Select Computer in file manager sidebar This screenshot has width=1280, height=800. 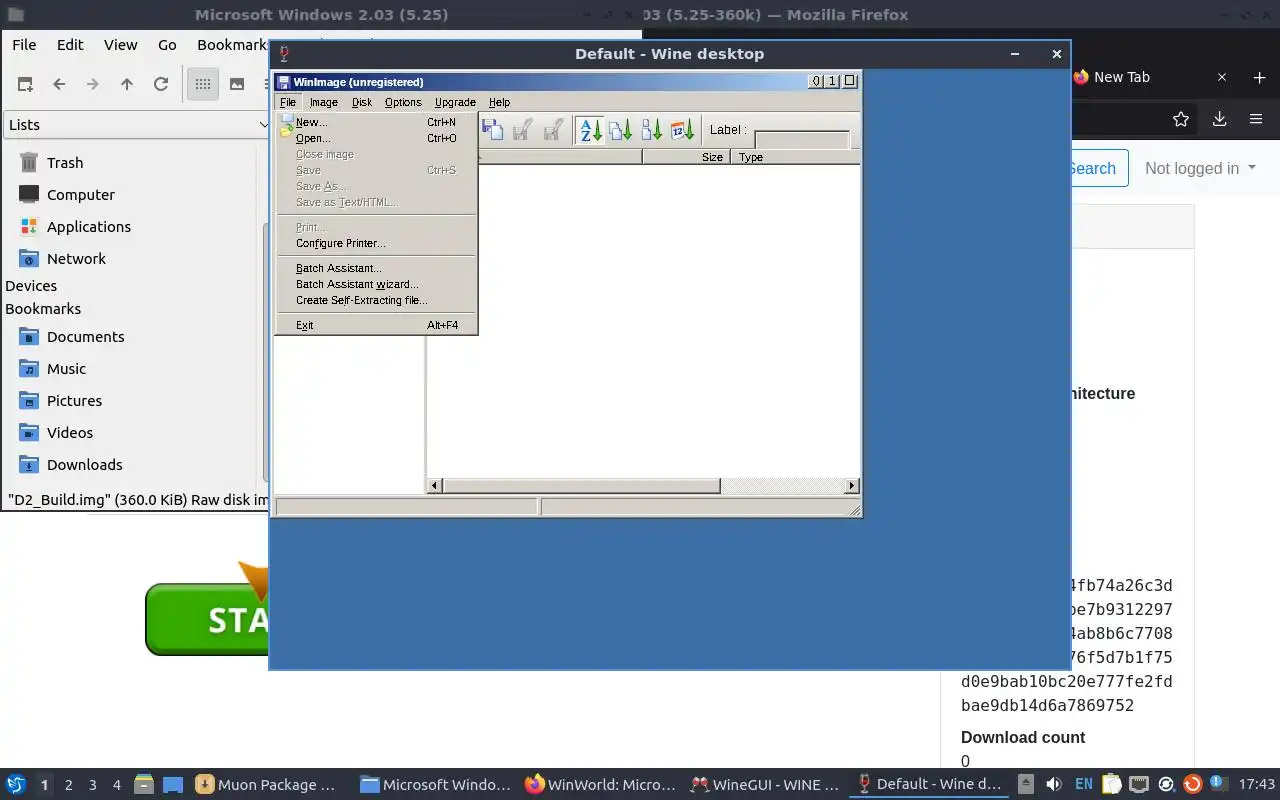80,195
